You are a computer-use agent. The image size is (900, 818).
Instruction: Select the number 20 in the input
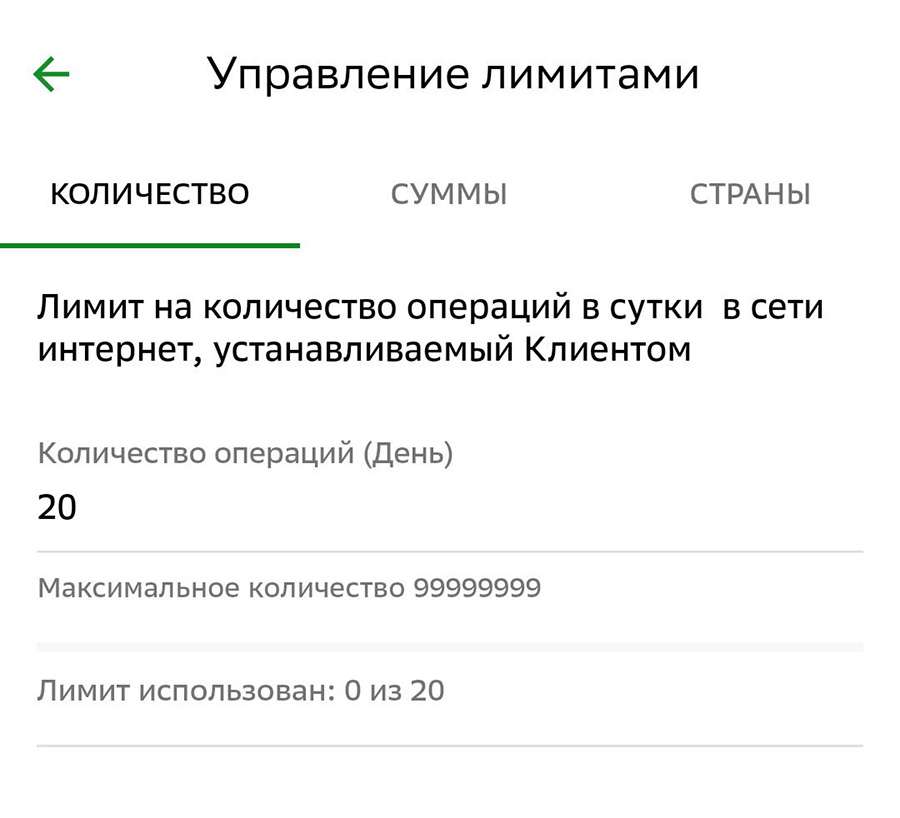[60, 507]
